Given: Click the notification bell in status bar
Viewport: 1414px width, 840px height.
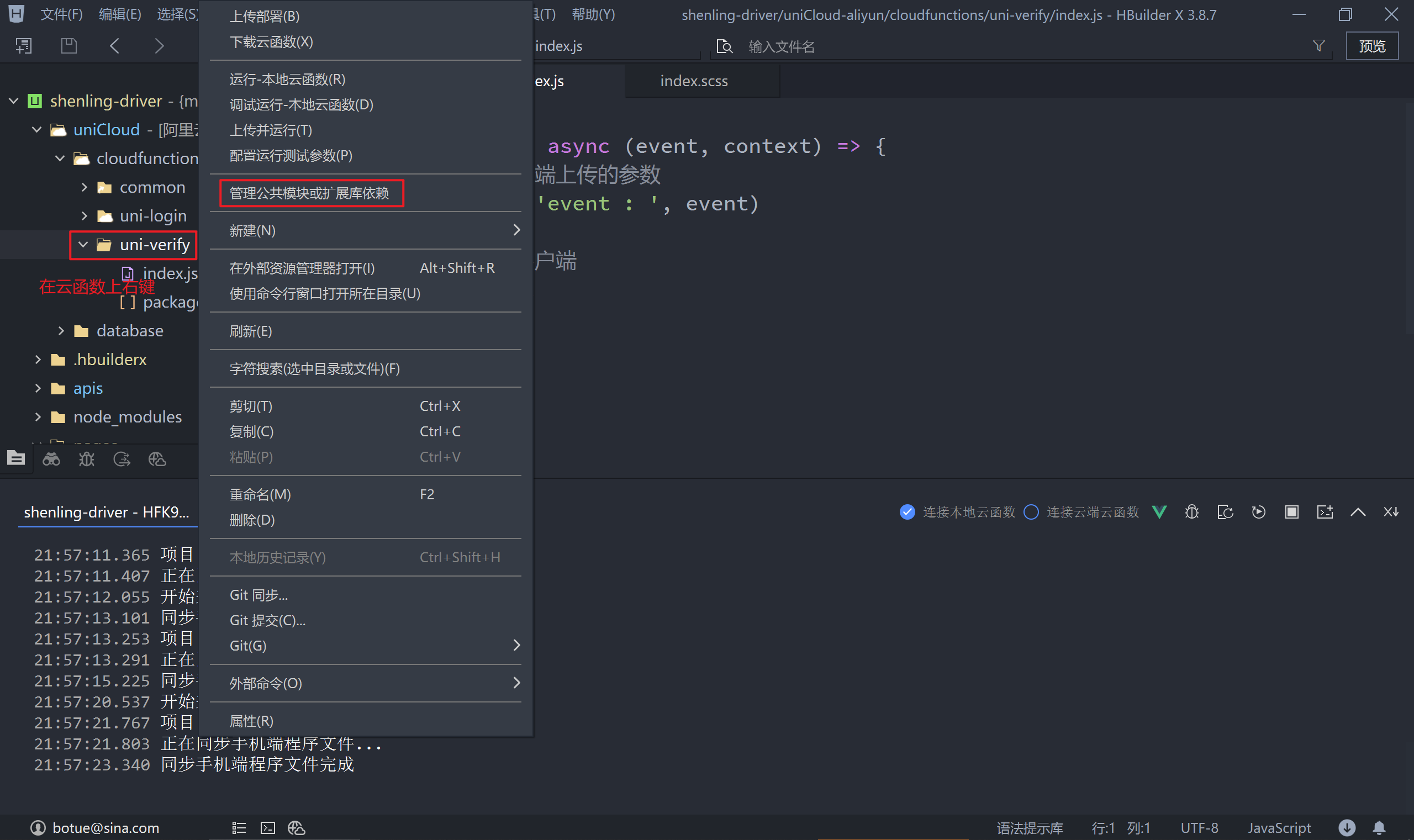Looking at the screenshot, I should pyautogui.click(x=1379, y=828).
